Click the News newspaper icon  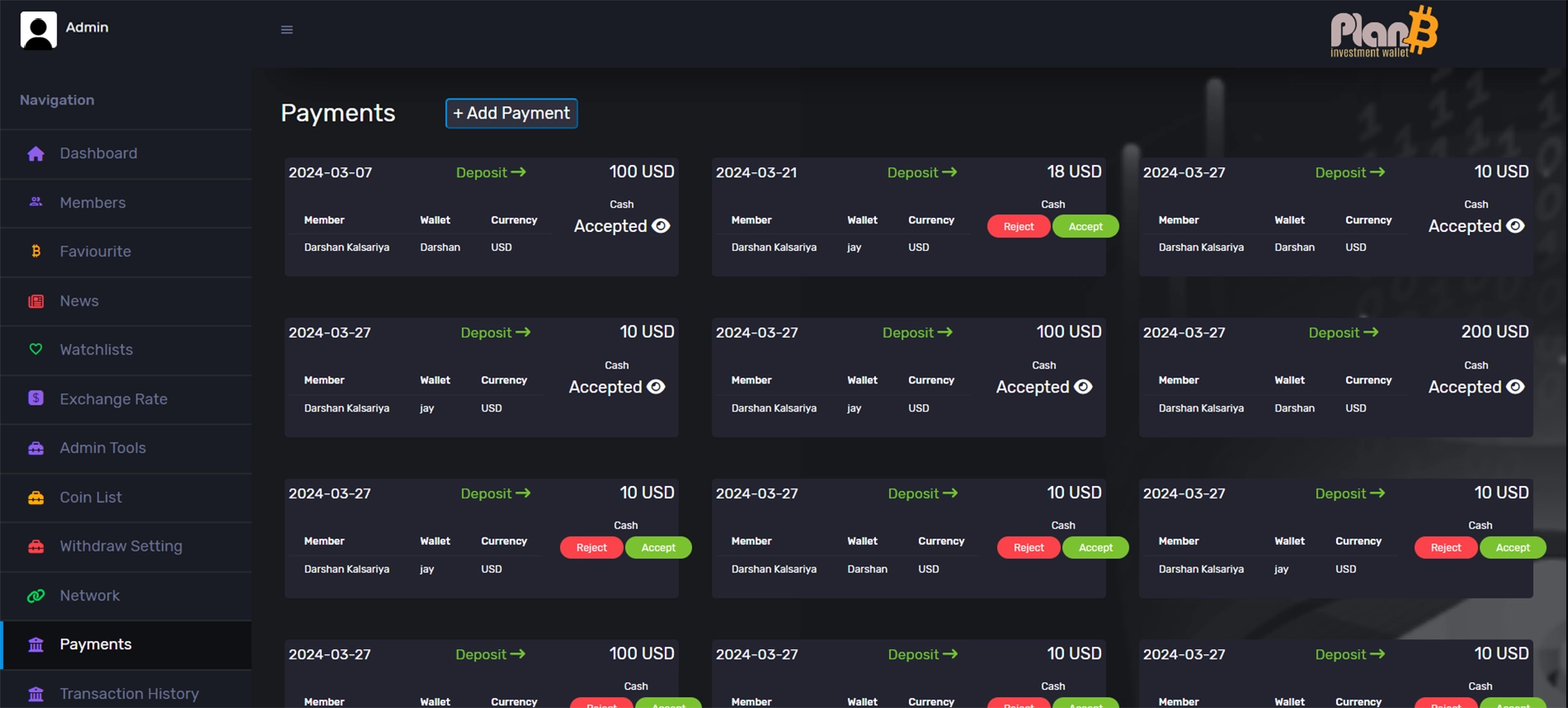(x=36, y=301)
